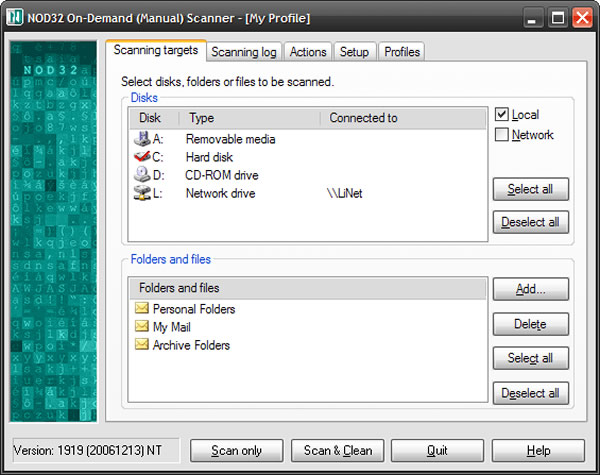Click the L: network drive icon
Screen dimensions: 600x475
click(142, 193)
